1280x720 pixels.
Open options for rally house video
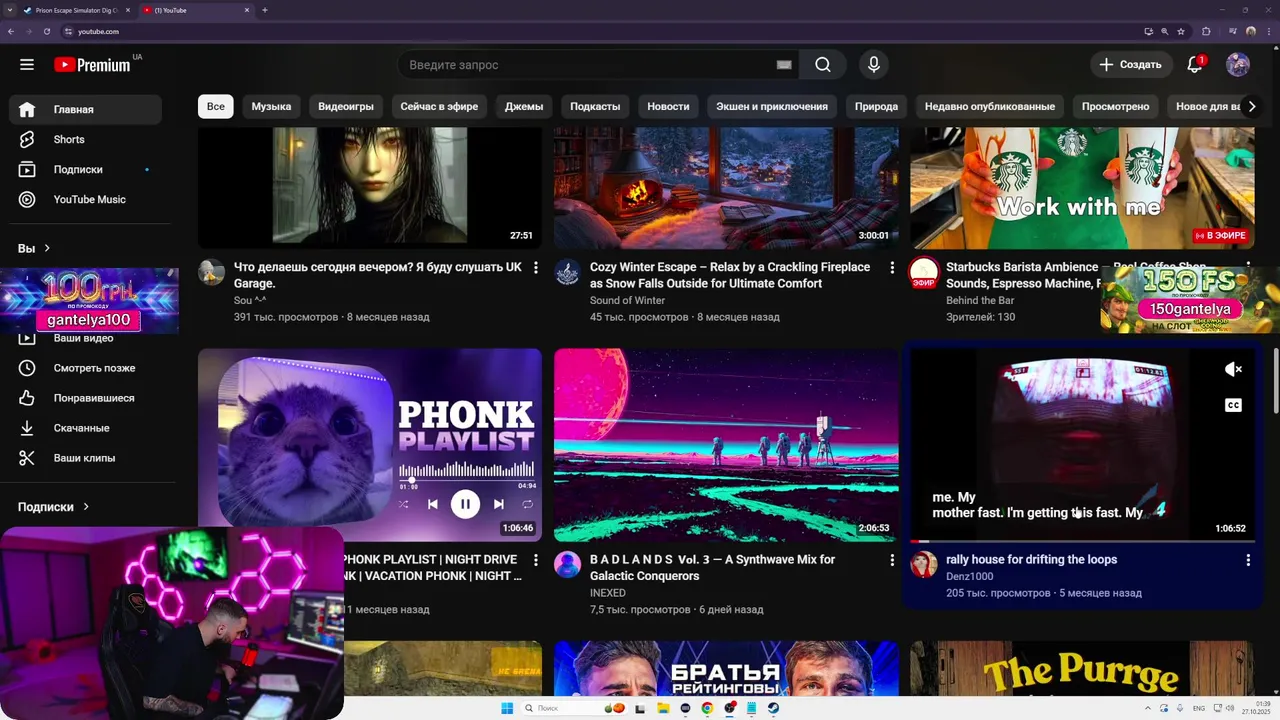tap(1248, 560)
